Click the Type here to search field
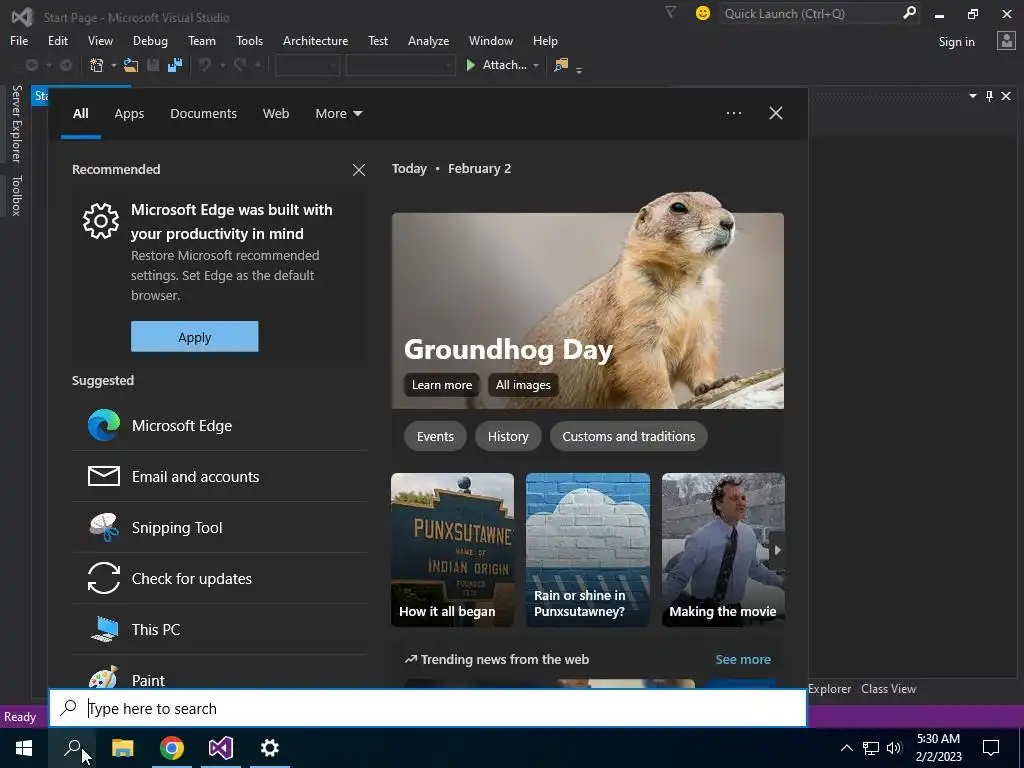This screenshot has height=768, width=1024. 428,708
